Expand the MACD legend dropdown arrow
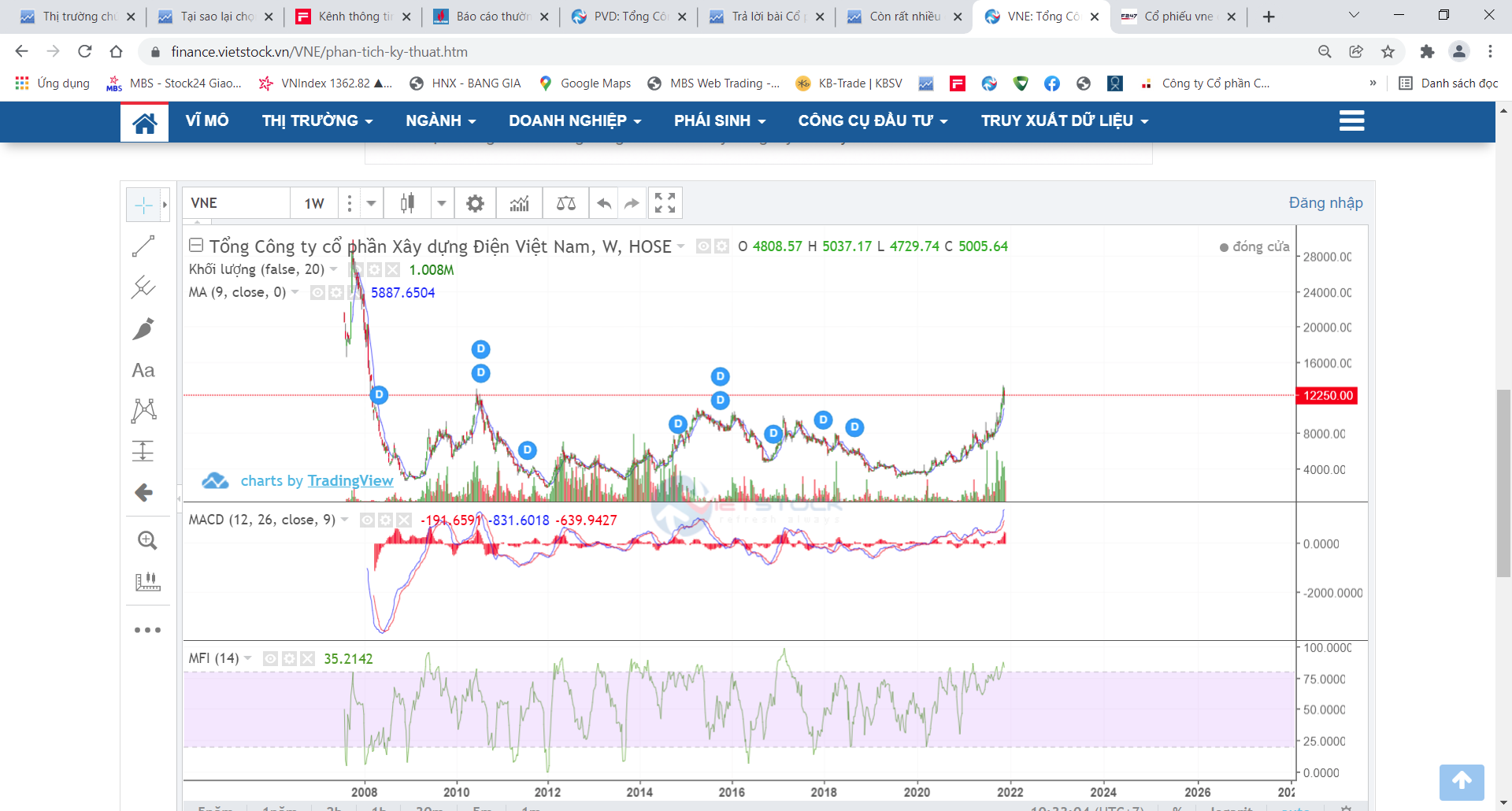This screenshot has width=1512, height=811. (x=345, y=520)
